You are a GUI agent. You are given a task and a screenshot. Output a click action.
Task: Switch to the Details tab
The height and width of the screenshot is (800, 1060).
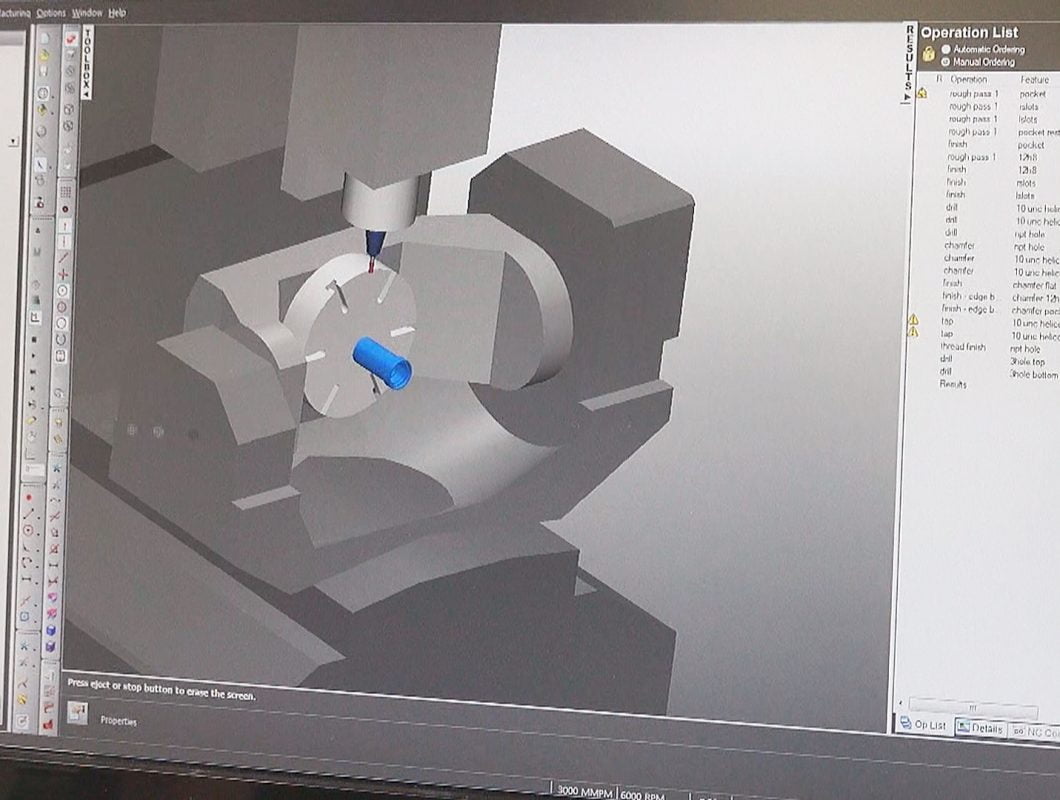[980, 729]
